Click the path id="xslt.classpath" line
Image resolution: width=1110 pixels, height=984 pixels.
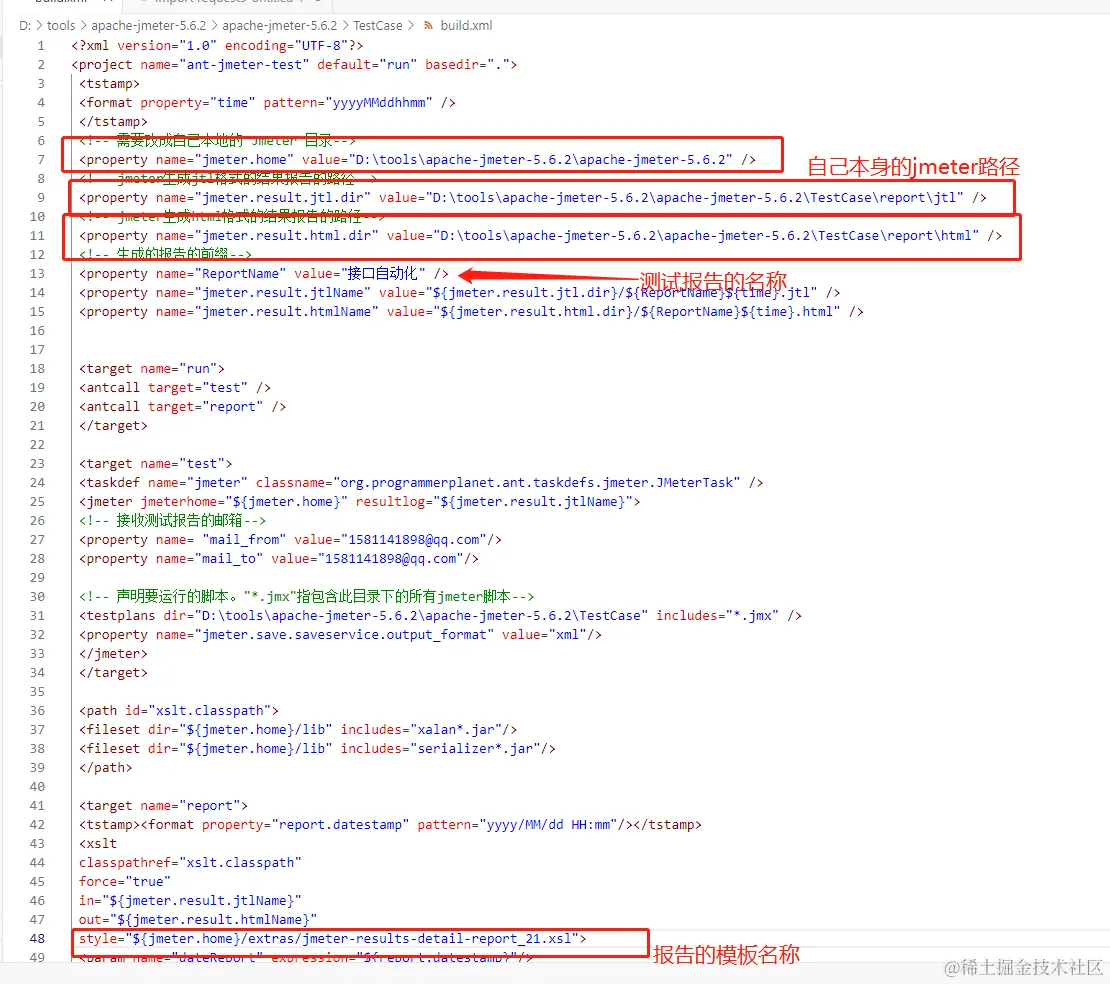click(x=178, y=711)
